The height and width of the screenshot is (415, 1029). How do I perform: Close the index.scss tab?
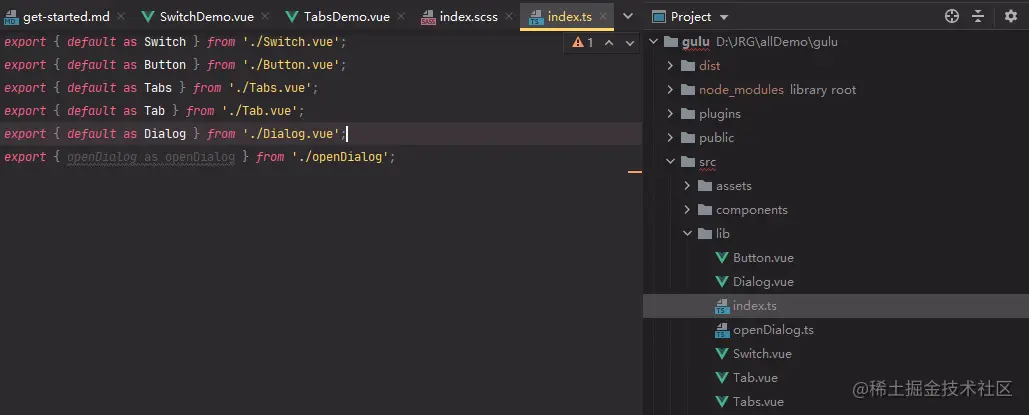[510, 16]
